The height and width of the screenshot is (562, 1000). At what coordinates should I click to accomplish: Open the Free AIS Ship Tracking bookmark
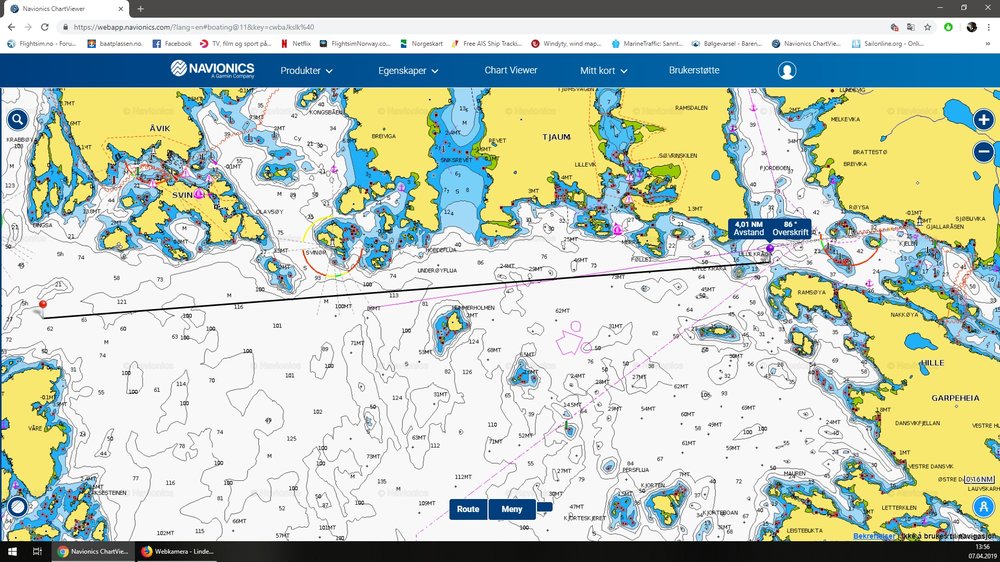pyautogui.click(x=487, y=43)
